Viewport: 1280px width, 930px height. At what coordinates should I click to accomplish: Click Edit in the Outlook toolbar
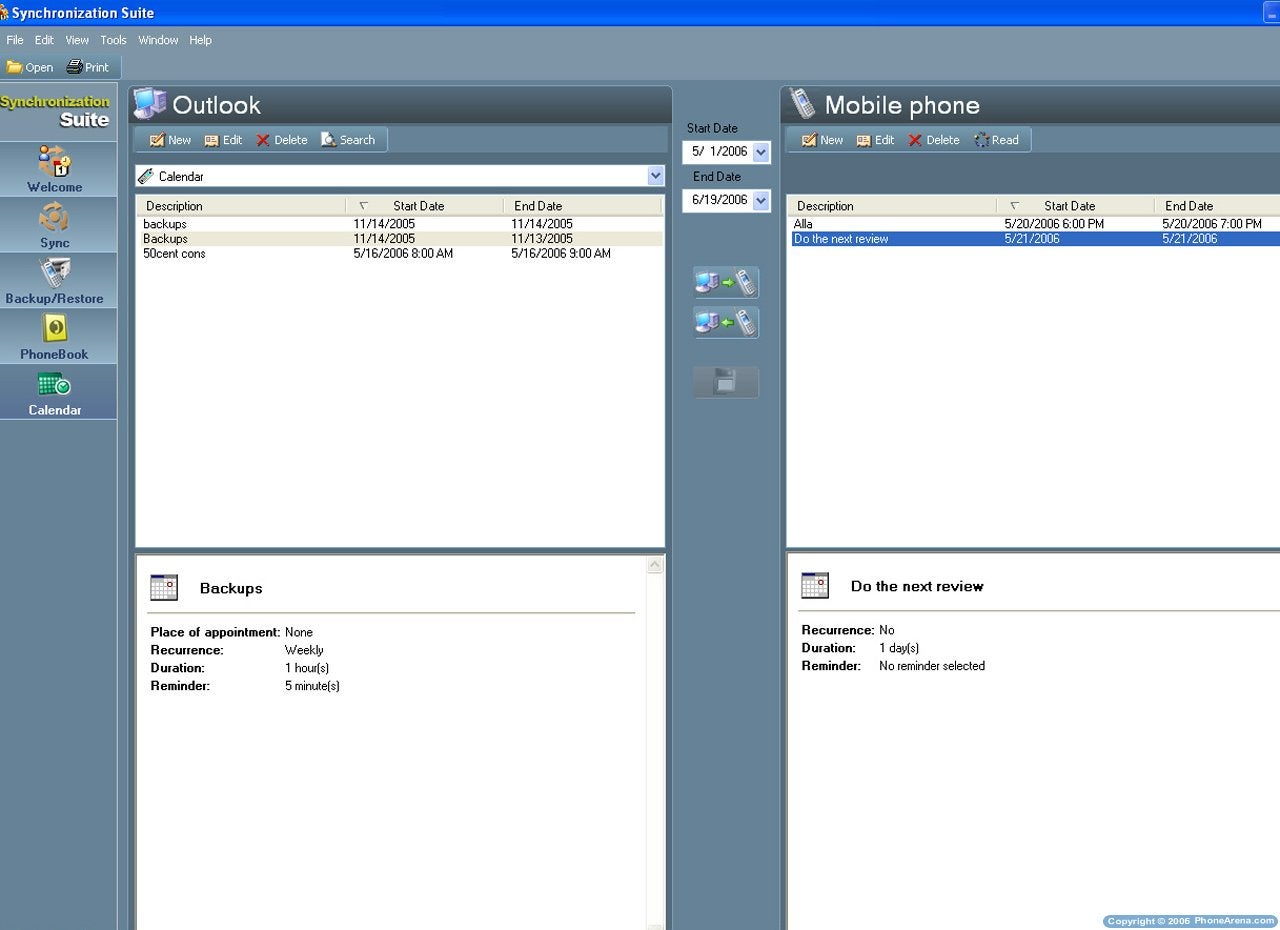point(223,140)
